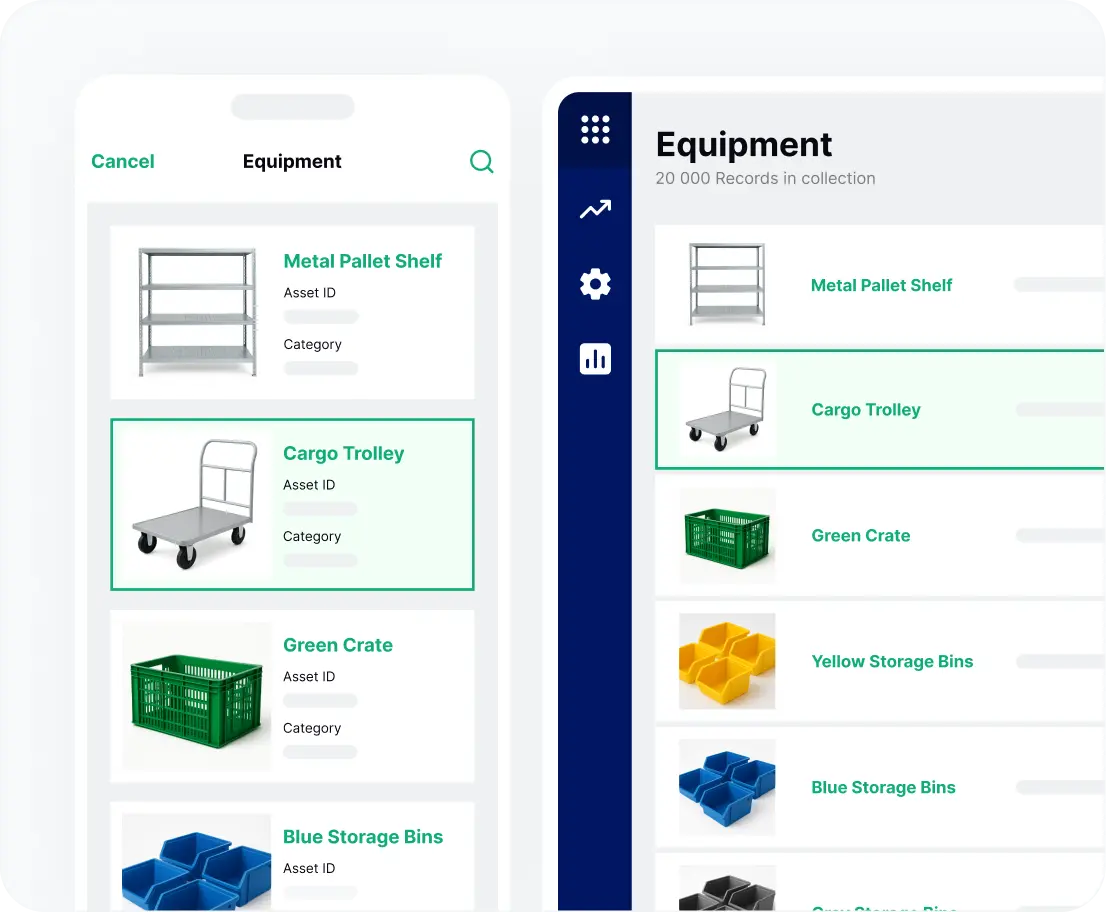Screen dimensions: 1106x912
Task: Open Blue Storage Bins title on mobile
Action: tap(362, 837)
